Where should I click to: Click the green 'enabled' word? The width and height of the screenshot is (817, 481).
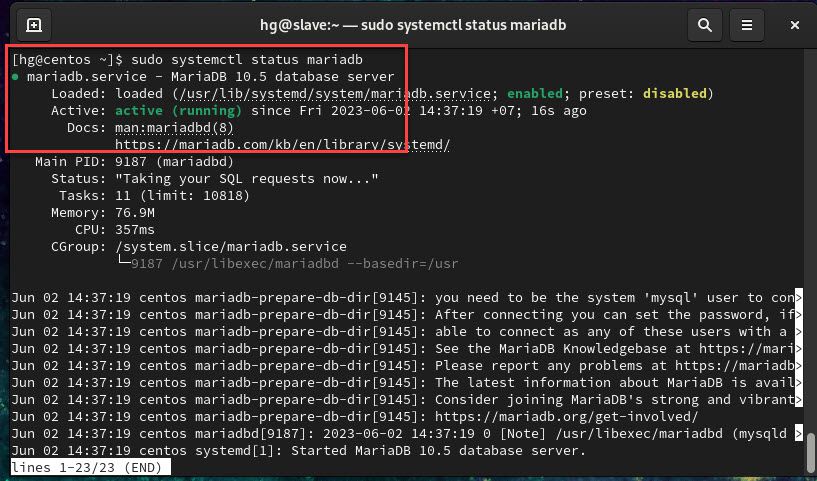[535, 94]
